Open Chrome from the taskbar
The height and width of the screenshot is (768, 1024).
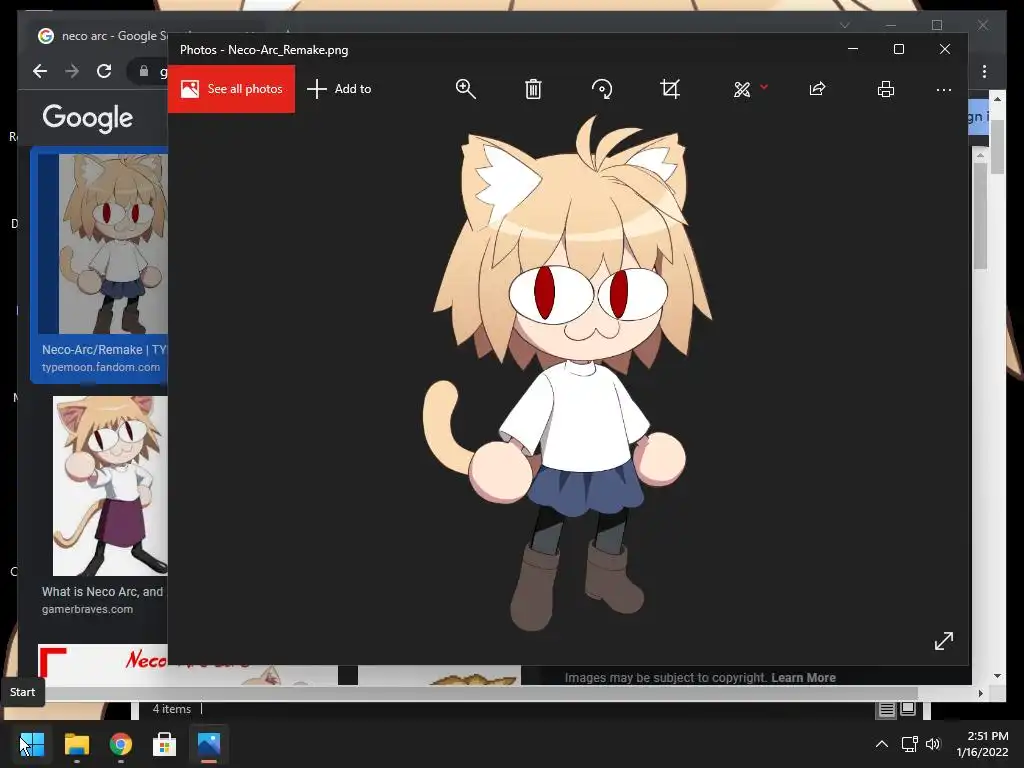pos(121,744)
